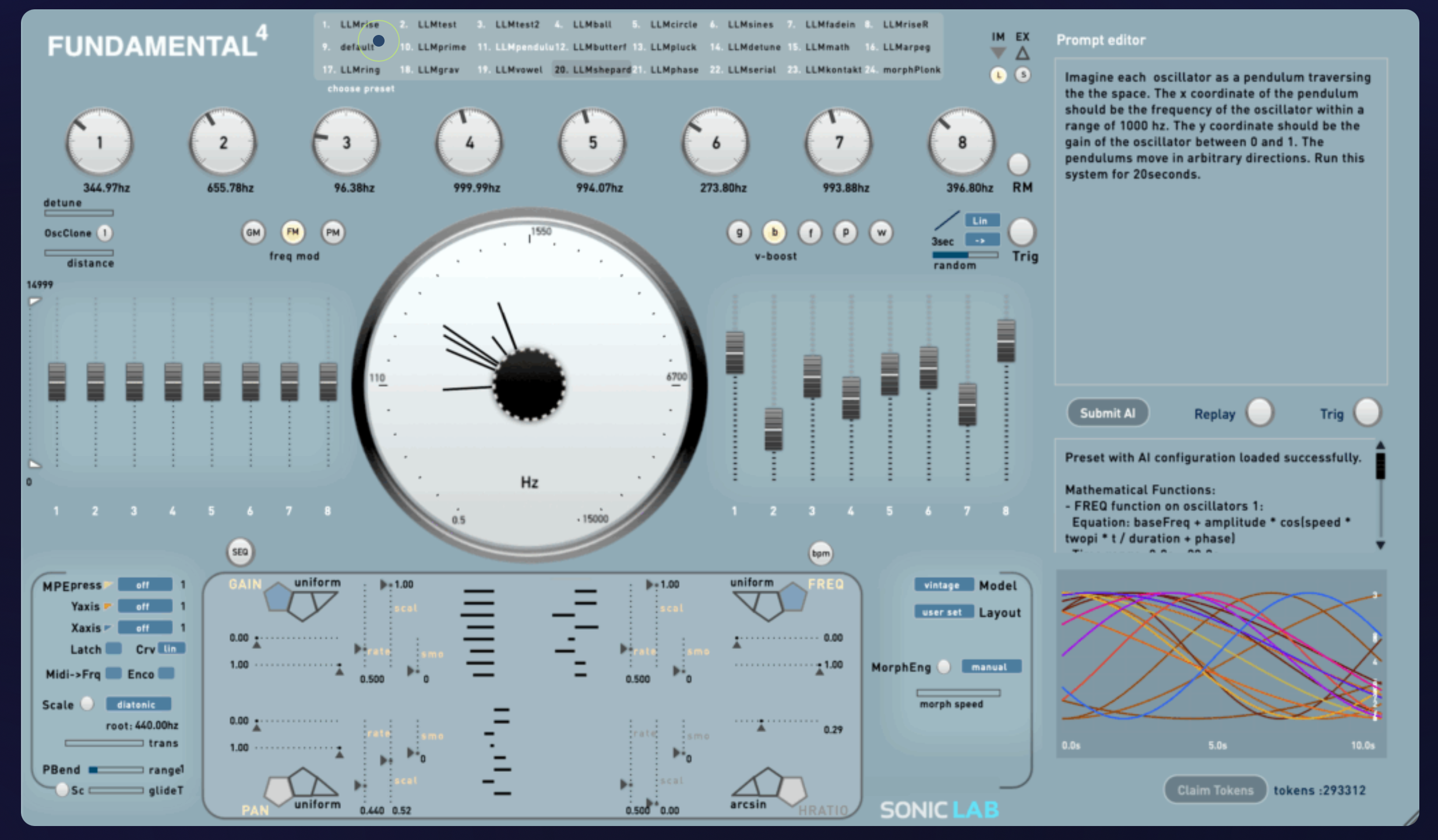The image size is (1438, 840).
Task: Click inside the Prompt editor text area
Action: pos(1221,221)
